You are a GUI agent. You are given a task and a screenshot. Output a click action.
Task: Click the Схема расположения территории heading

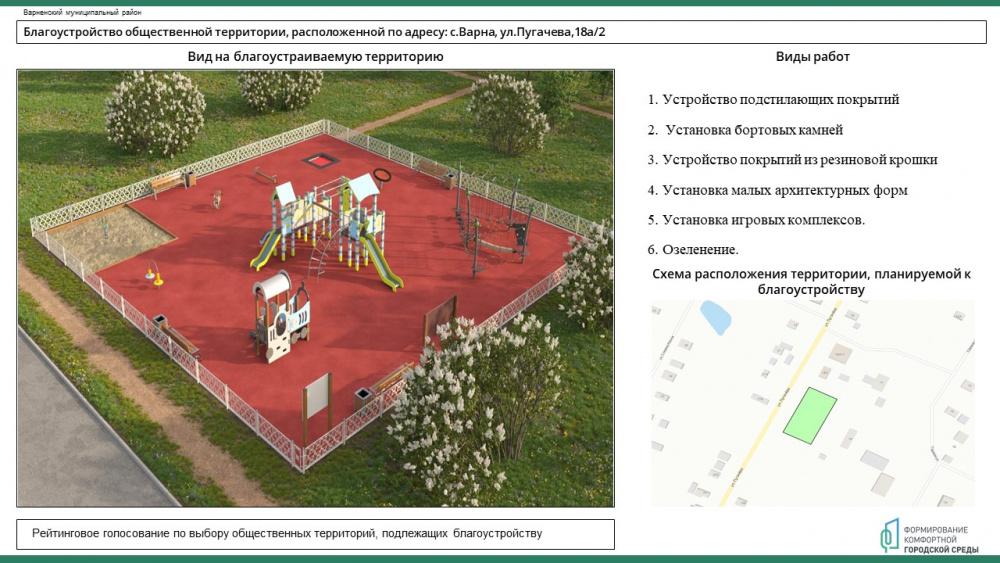(x=811, y=281)
